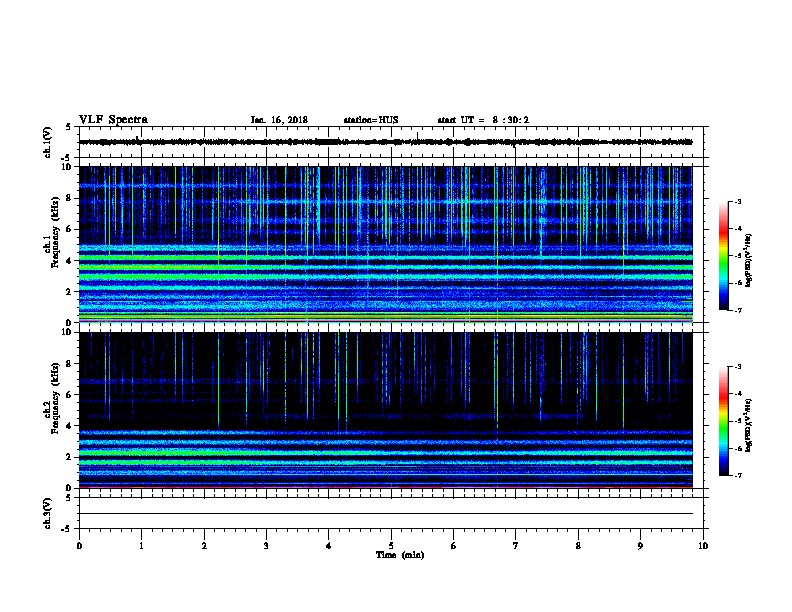Click the flat ch.3 voltage trace line

click(x=385, y=514)
